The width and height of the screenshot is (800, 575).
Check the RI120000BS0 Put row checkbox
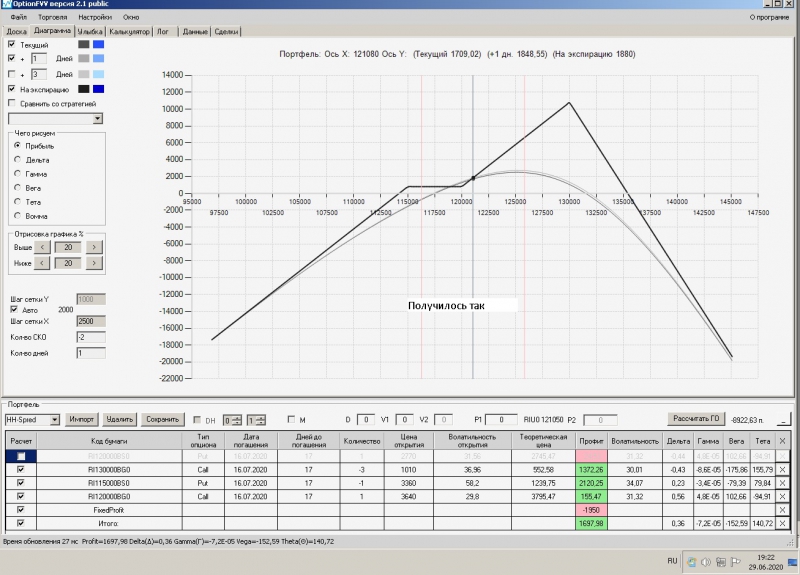point(21,456)
